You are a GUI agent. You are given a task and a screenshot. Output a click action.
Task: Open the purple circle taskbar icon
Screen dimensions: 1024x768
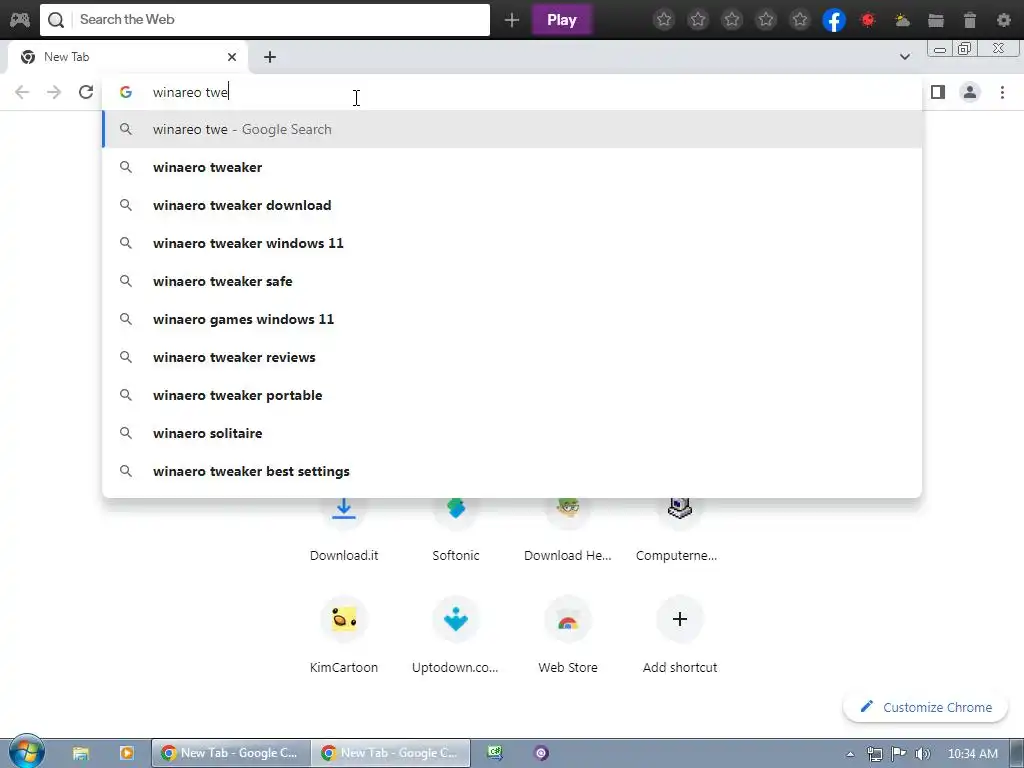[x=541, y=753]
